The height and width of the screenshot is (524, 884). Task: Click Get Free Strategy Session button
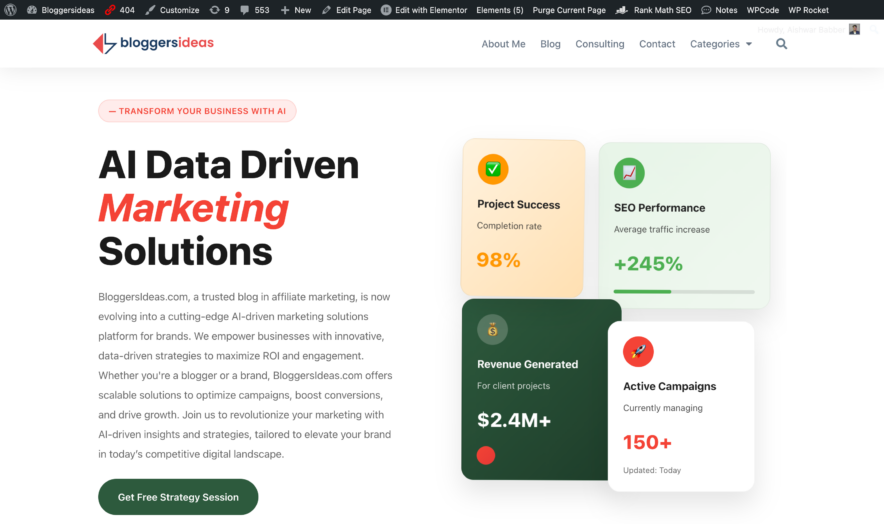coord(178,497)
